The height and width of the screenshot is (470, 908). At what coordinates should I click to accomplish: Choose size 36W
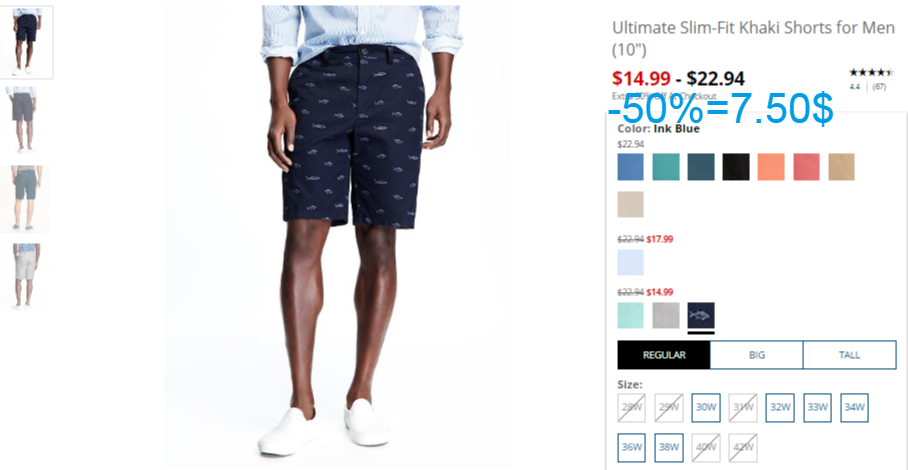tap(632, 447)
